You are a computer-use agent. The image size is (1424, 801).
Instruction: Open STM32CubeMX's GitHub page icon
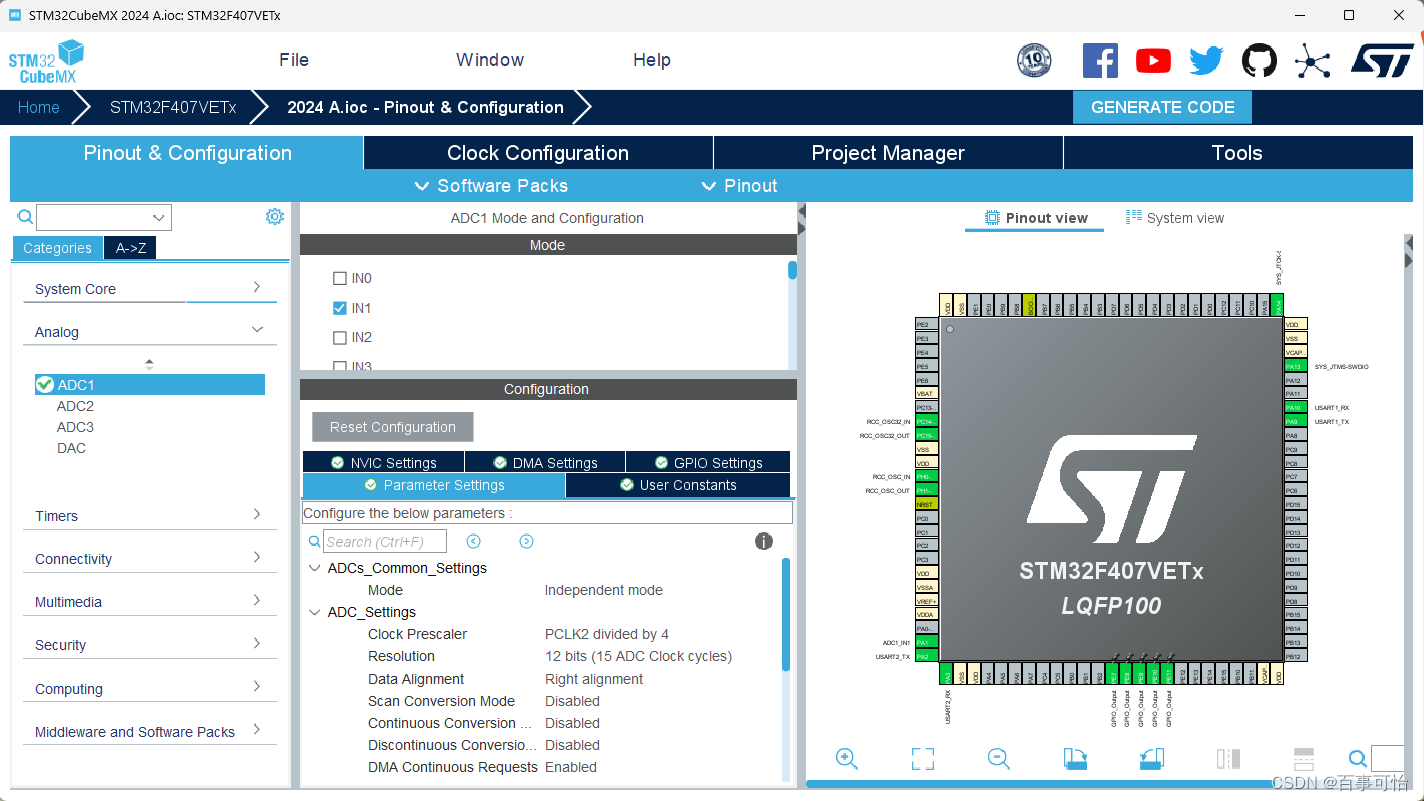(1259, 60)
